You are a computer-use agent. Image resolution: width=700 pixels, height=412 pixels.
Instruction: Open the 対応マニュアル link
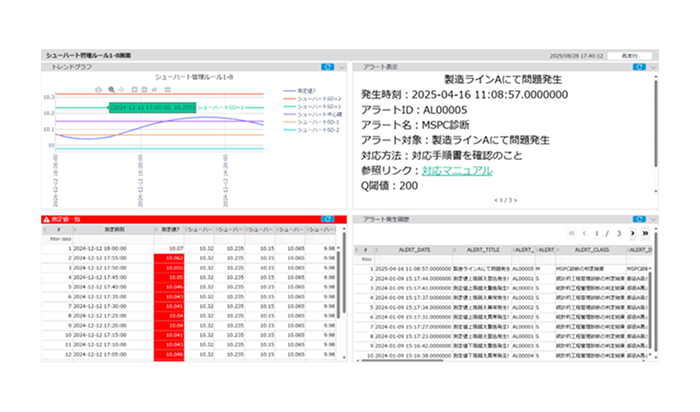point(457,171)
